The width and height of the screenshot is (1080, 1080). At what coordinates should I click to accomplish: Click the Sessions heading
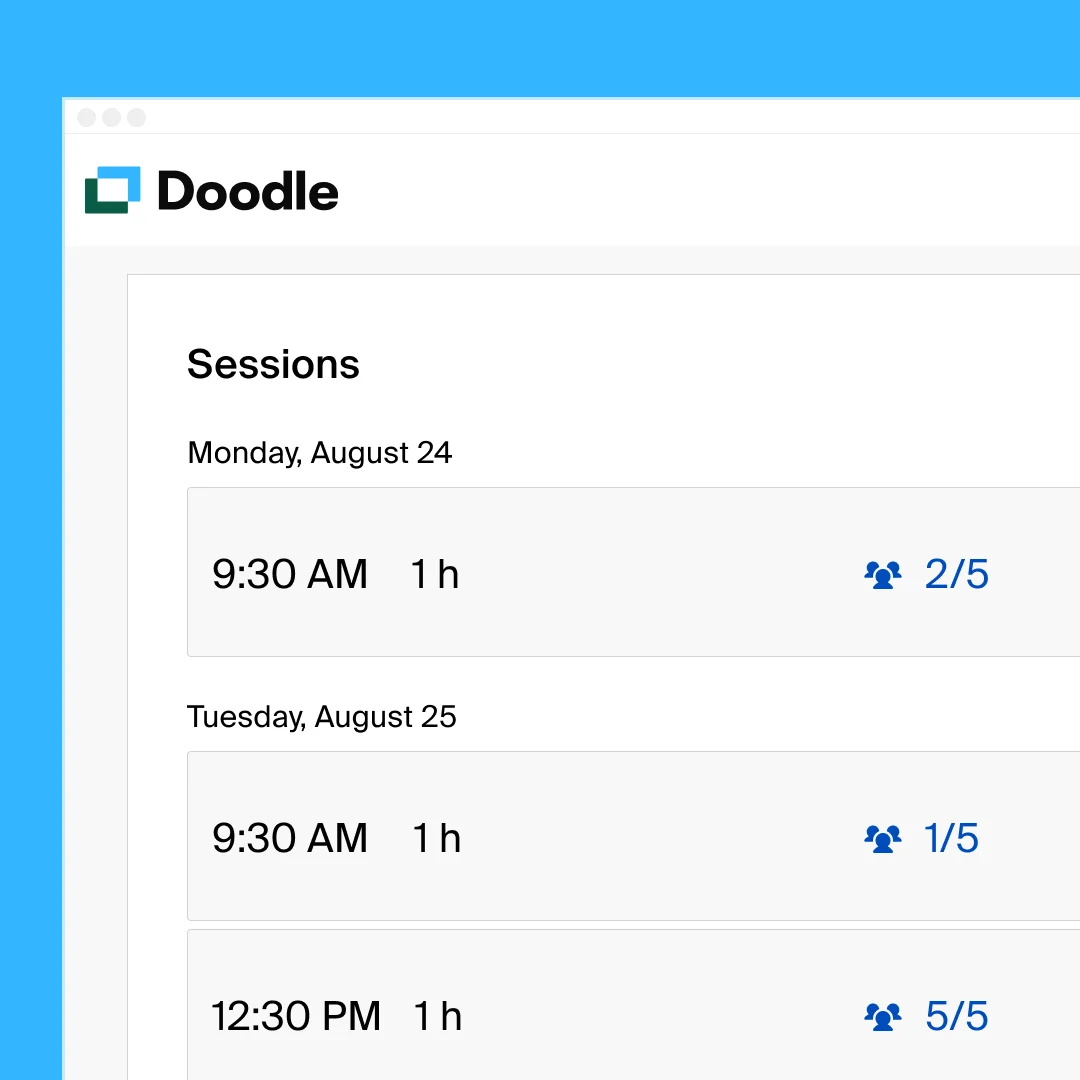click(x=273, y=364)
